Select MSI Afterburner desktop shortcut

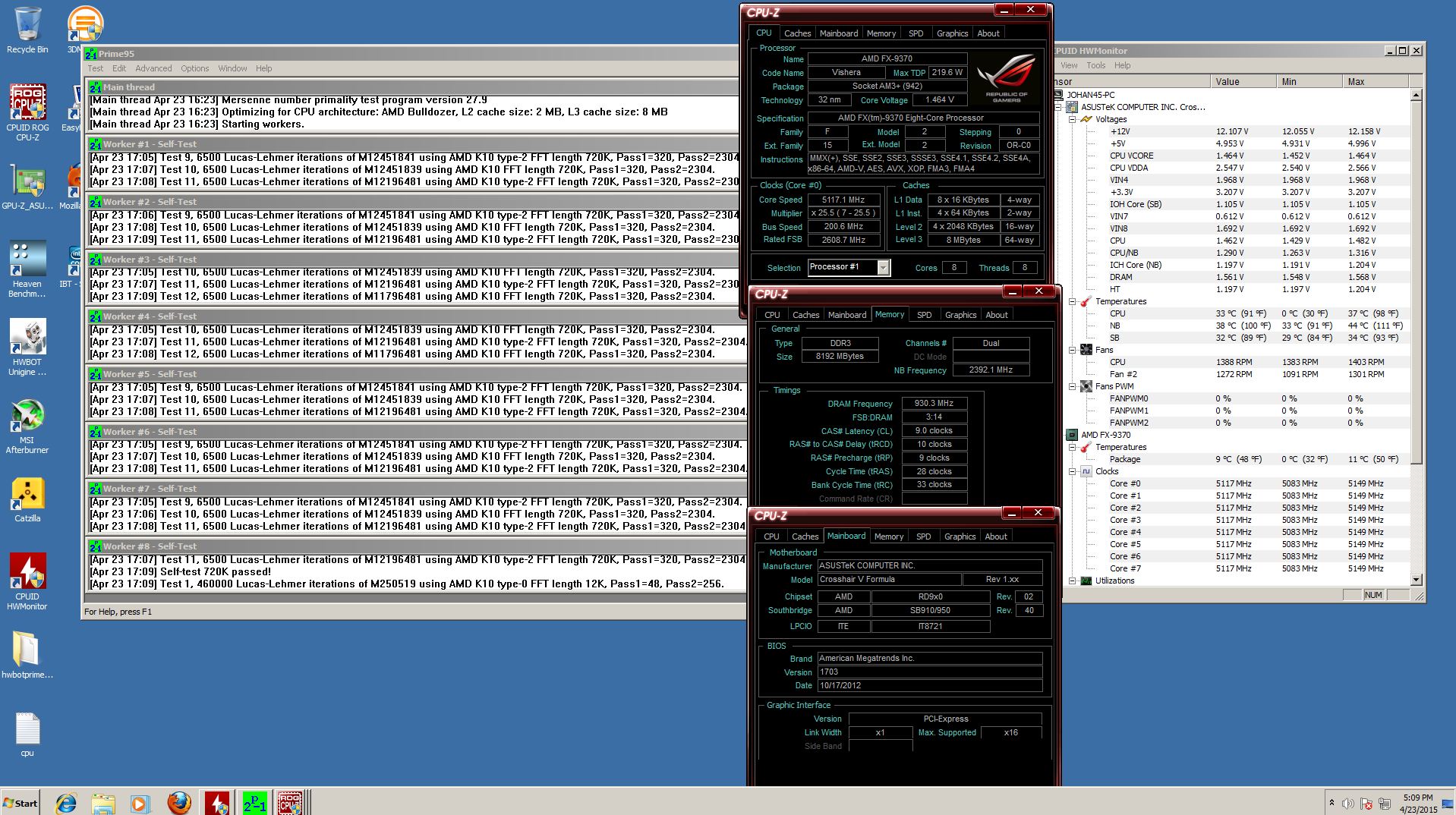click(27, 426)
